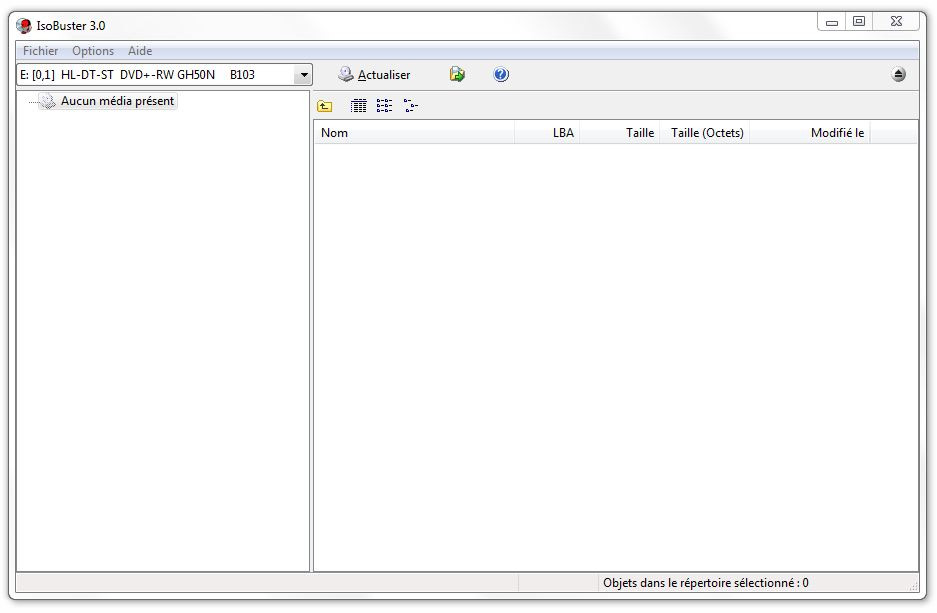Switch to the two-column list view icon
Image resolution: width=937 pixels, height=613 pixels.
[384, 106]
